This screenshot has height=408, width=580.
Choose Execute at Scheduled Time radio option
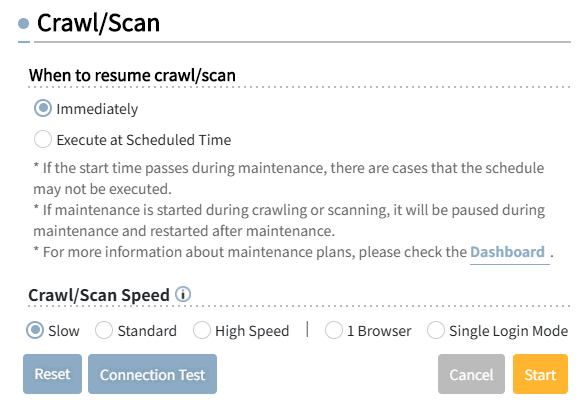[x=43, y=139]
